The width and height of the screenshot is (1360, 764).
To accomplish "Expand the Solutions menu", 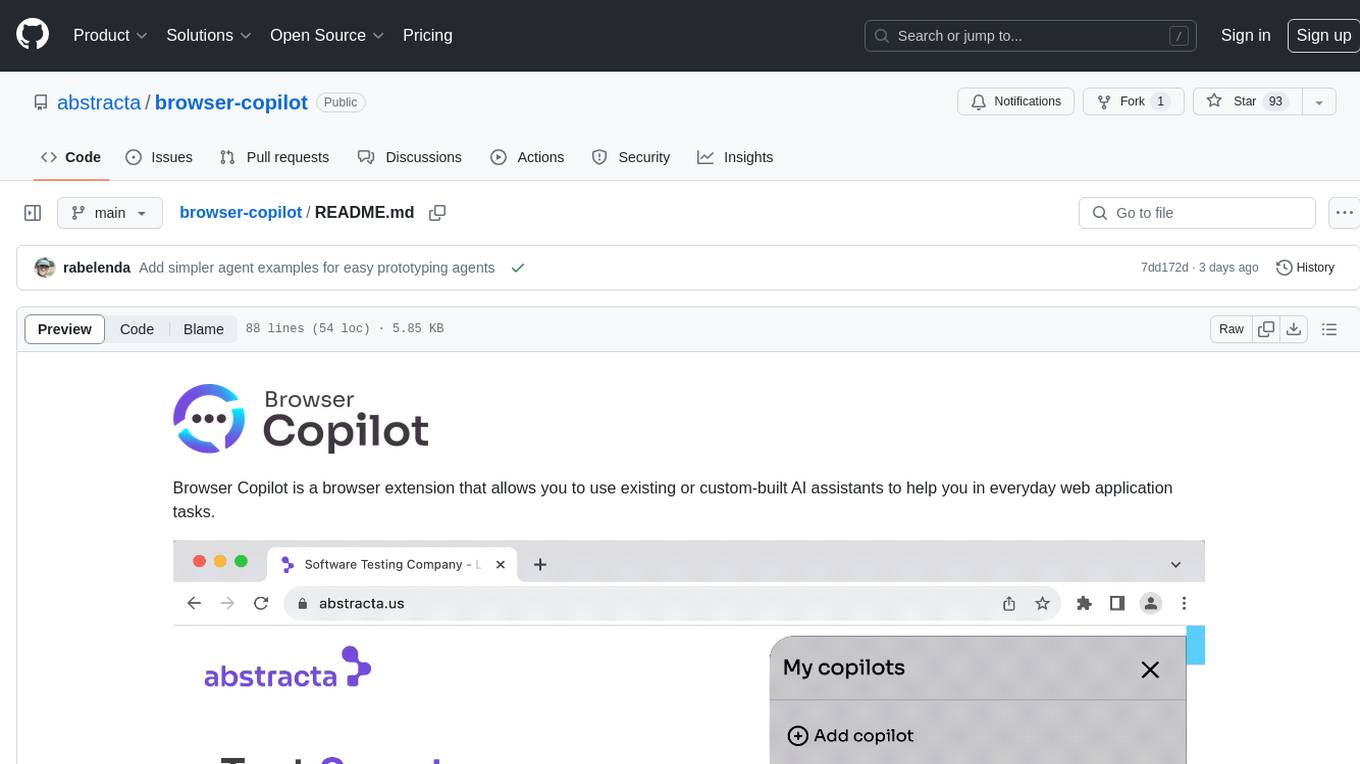I will [x=209, y=35].
